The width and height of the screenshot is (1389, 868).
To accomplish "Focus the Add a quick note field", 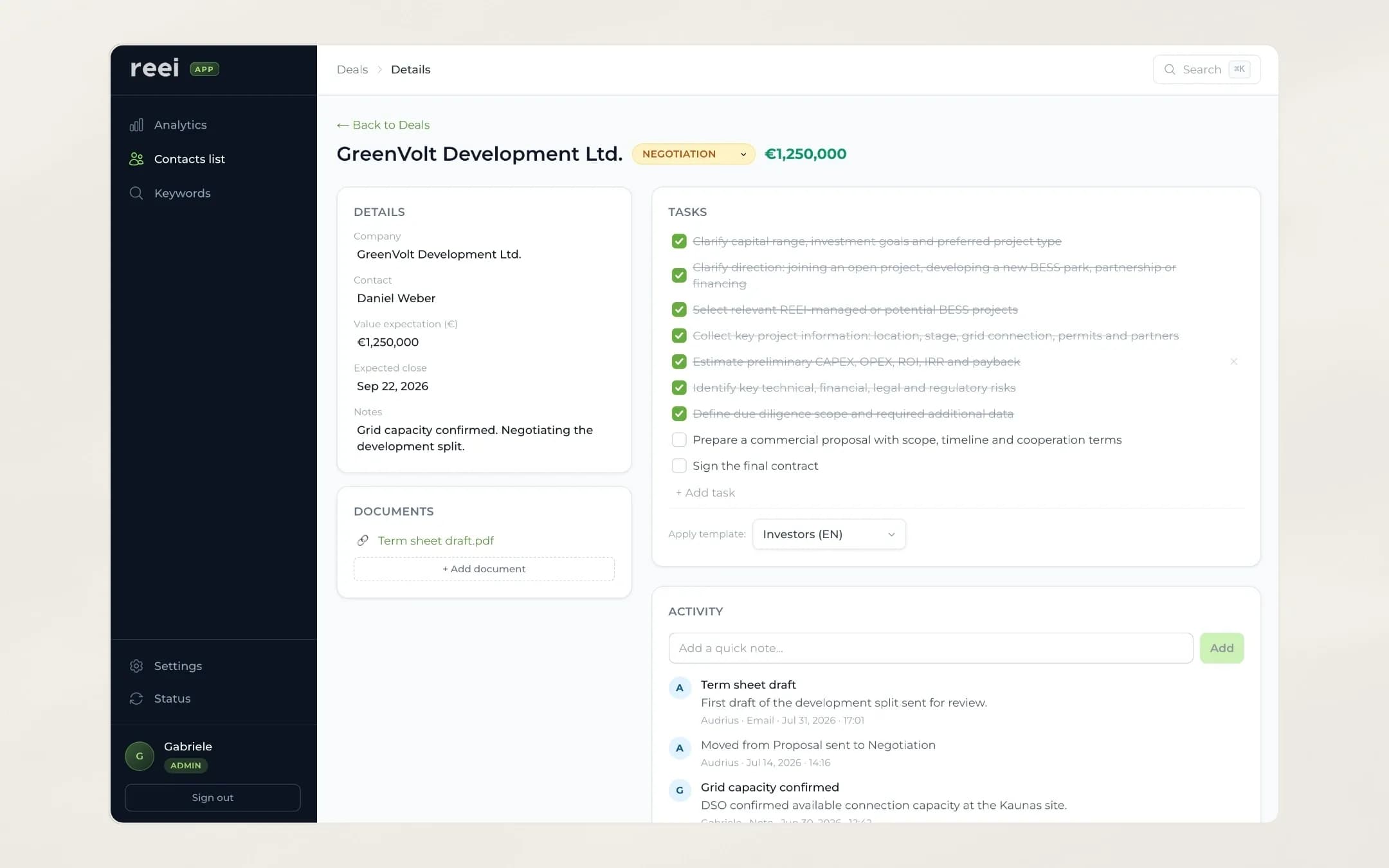I will coord(931,648).
